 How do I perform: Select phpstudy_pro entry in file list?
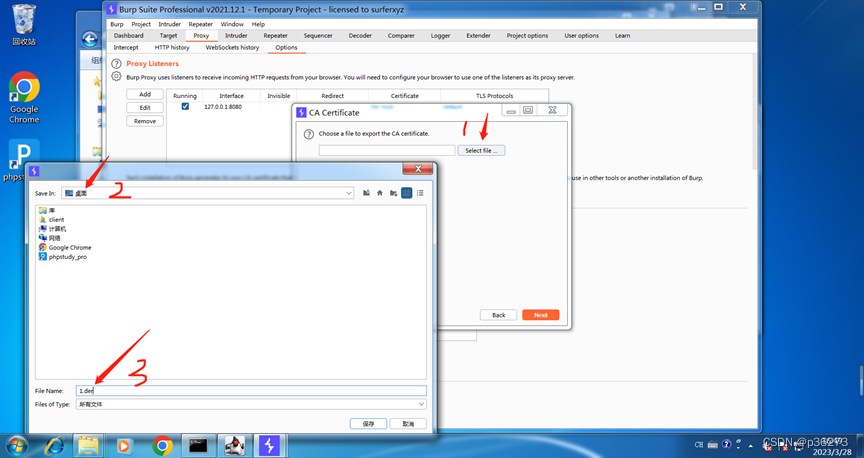[x=63, y=257]
